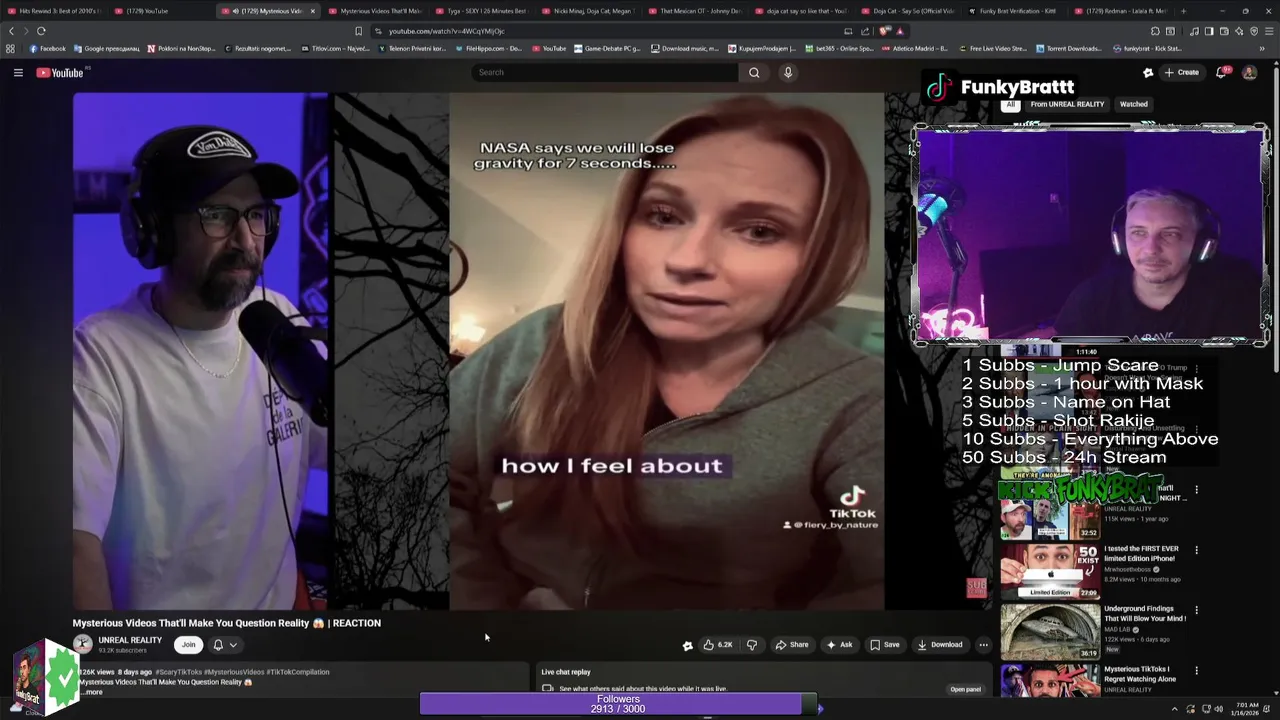Click the main video player
The image size is (1280, 720).
533,351
